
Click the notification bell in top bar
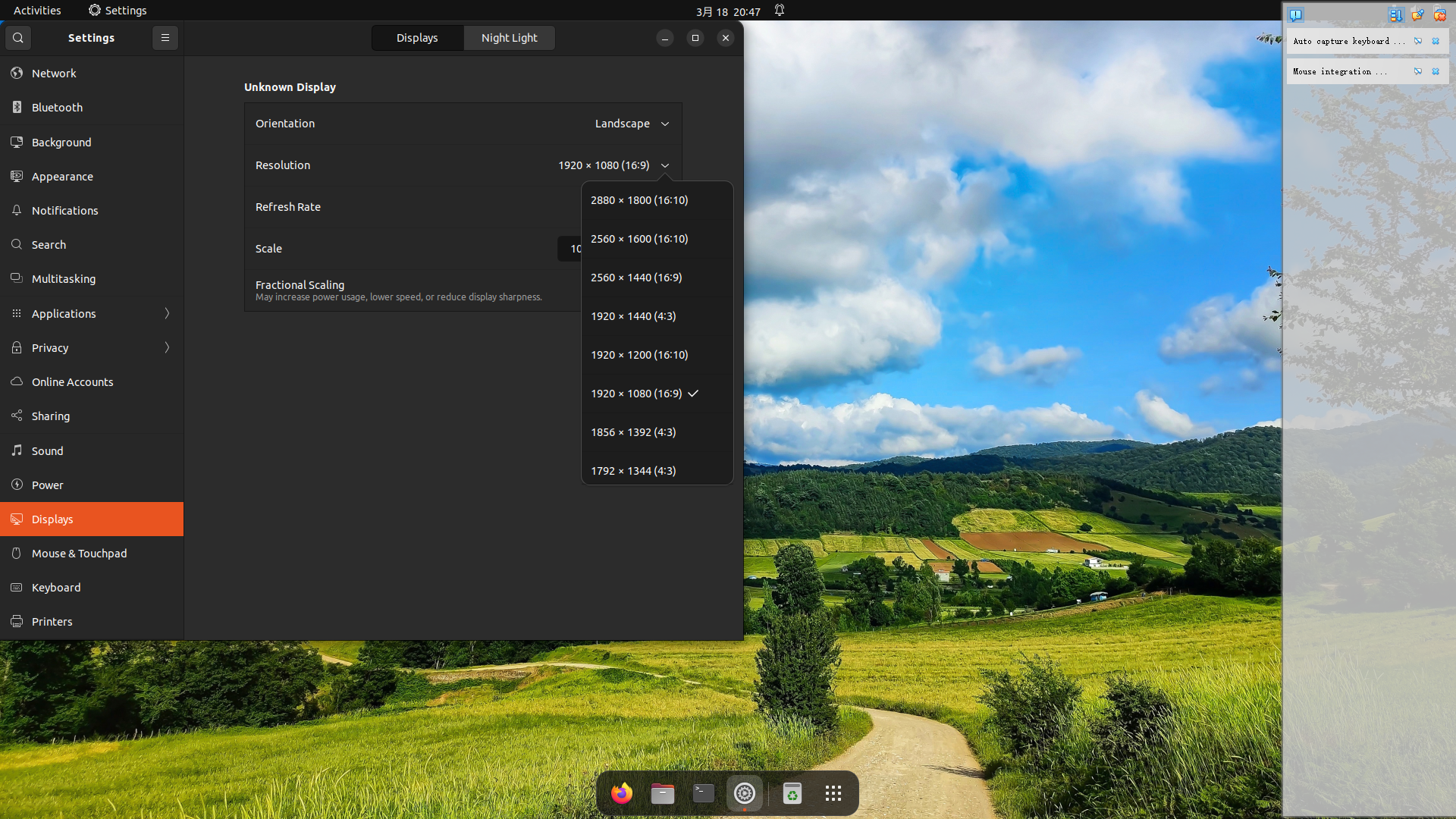(779, 11)
